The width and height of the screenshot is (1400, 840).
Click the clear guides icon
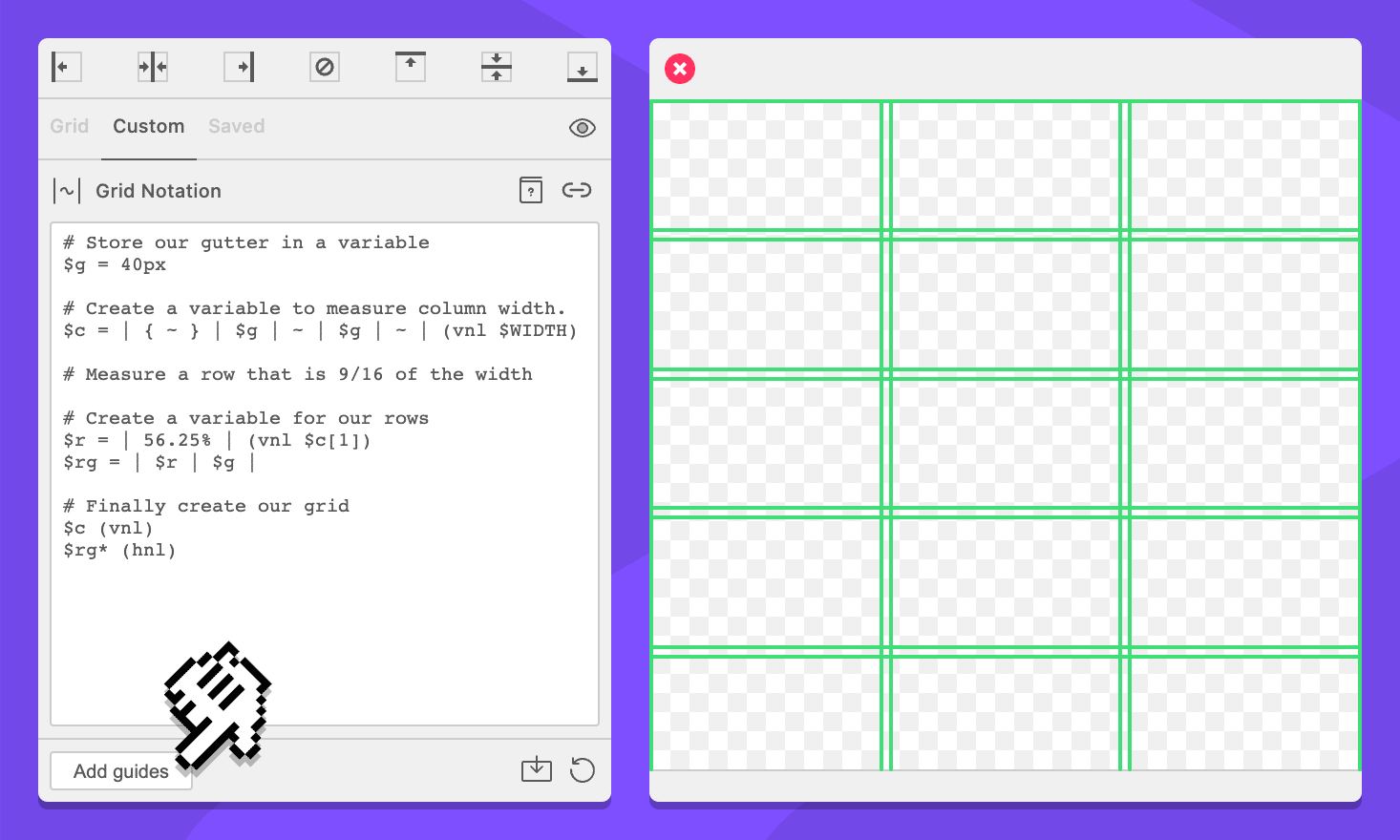coord(325,67)
